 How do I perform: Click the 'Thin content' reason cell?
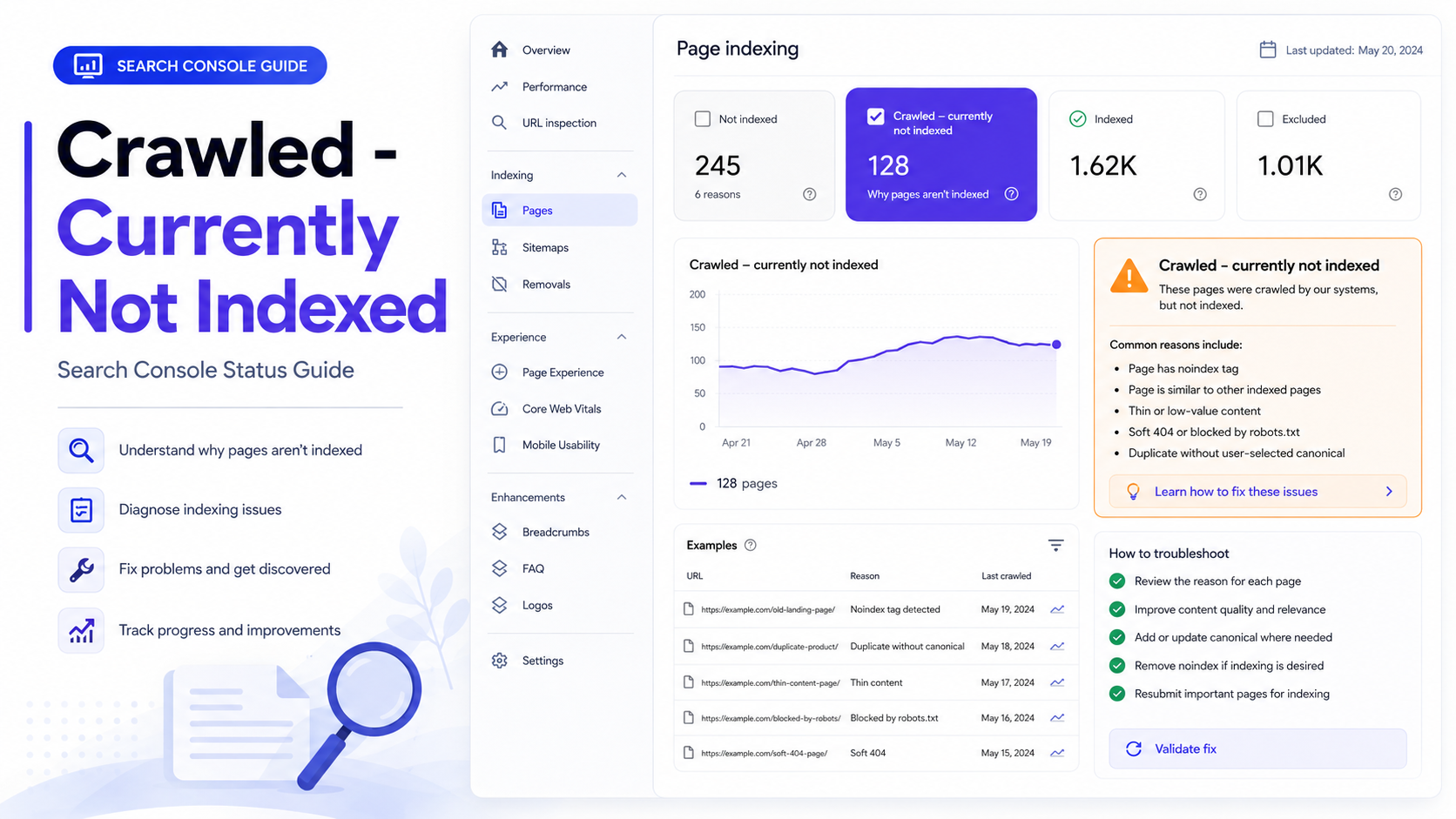(876, 682)
